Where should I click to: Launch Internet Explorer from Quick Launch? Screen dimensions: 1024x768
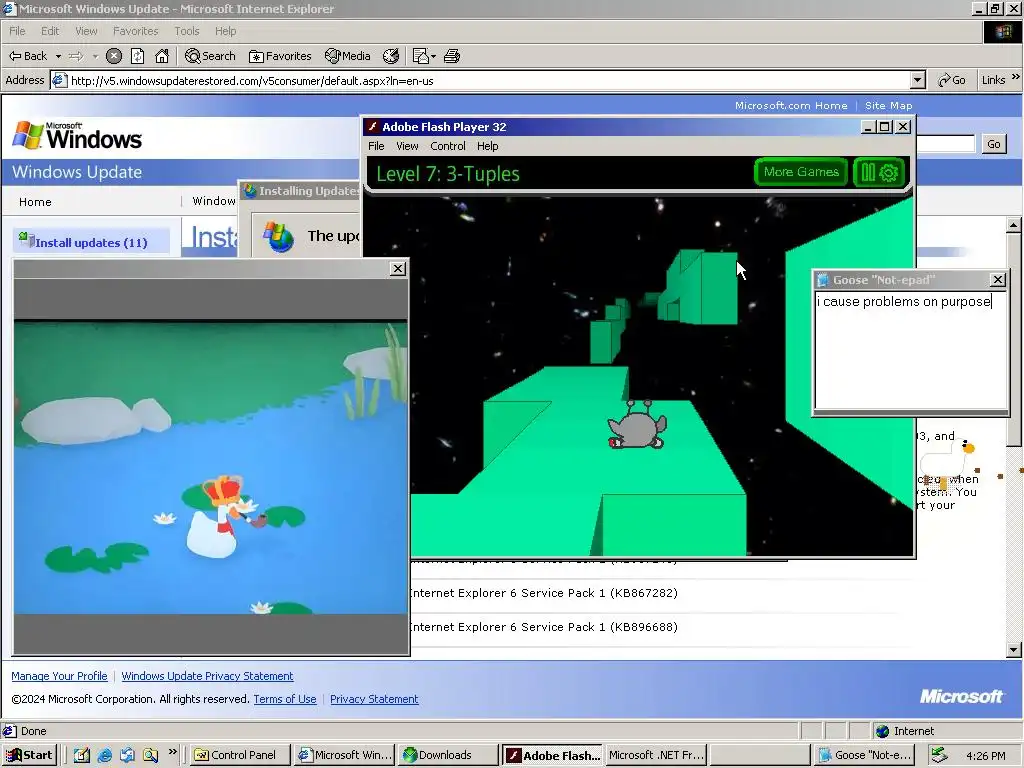pyautogui.click(x=104, y=755)
